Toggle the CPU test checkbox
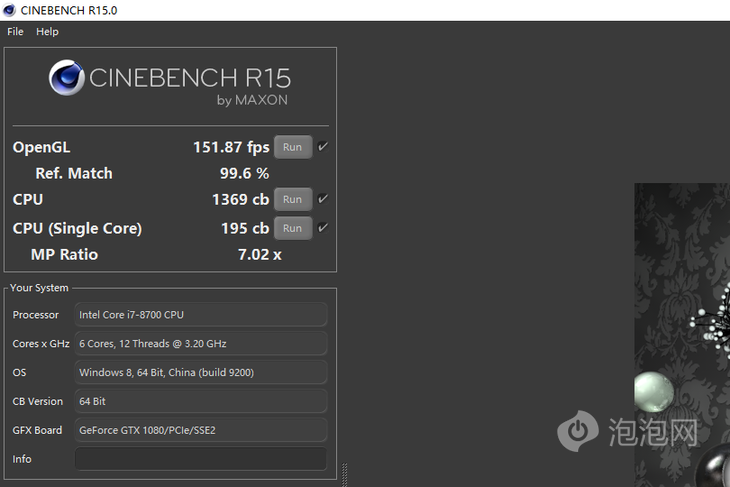 [x=323, y=199]
